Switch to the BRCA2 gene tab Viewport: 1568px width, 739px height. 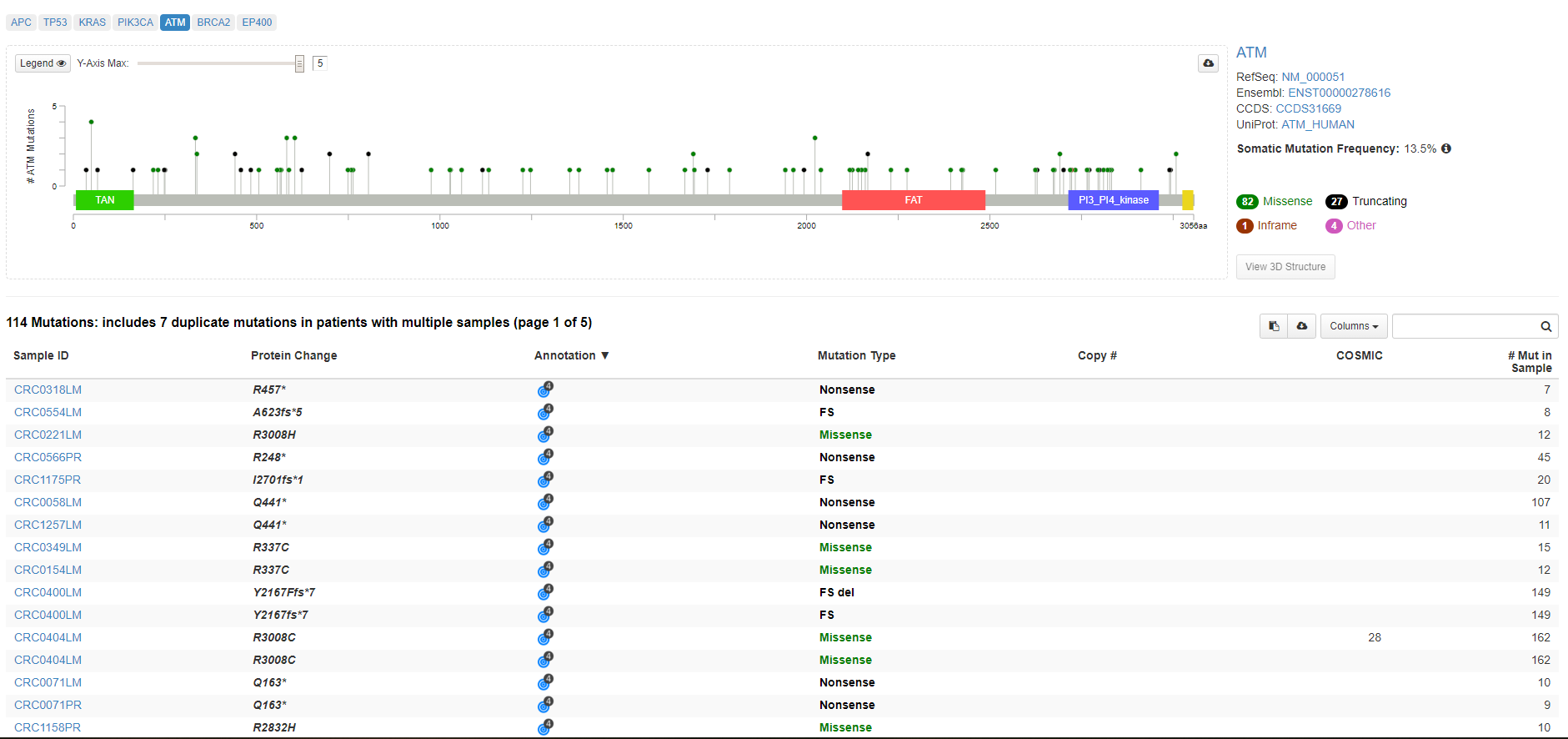(x=213, y=23)
